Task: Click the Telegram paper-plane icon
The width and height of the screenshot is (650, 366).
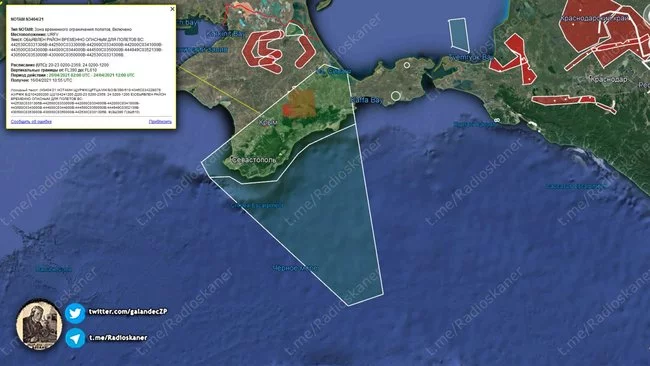Action: point(75,338)
